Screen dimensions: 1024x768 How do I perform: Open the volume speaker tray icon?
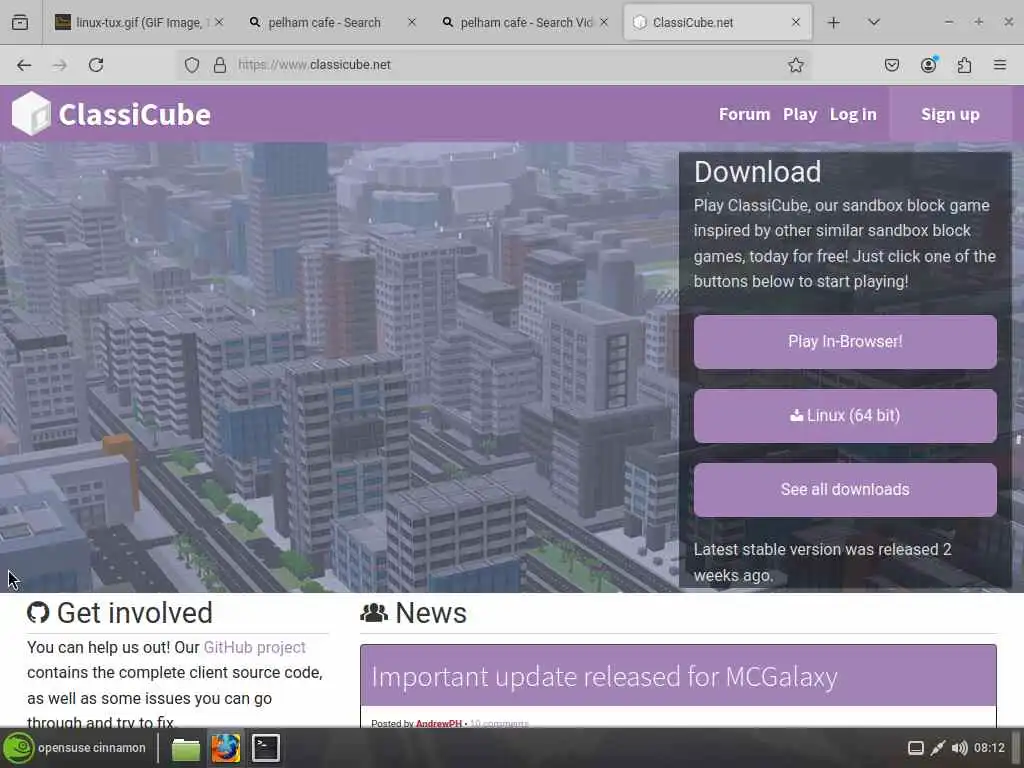[x=959, y=748]
